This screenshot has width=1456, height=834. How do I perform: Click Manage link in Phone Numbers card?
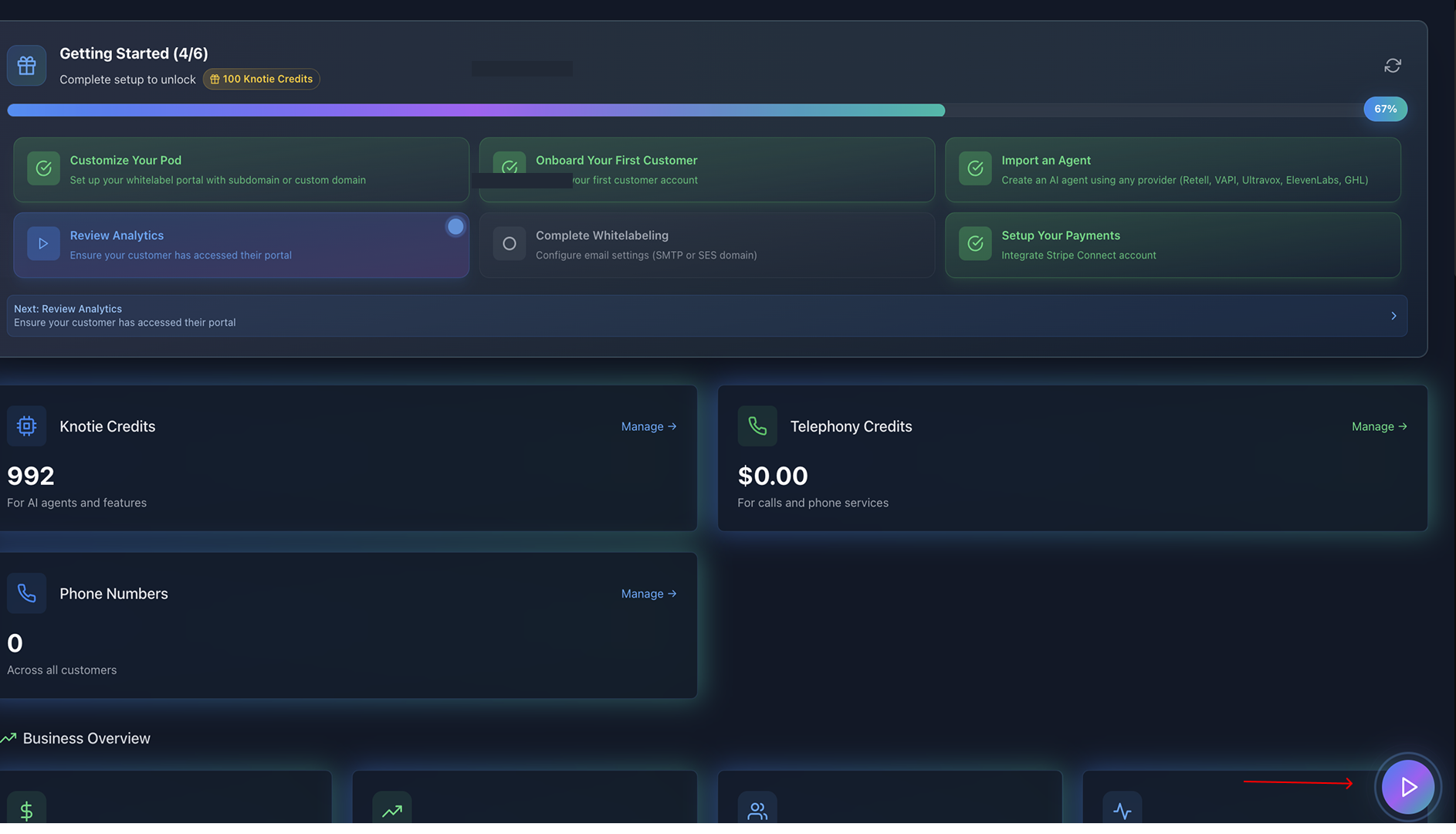pyautogui.click(x=648, y=594)
